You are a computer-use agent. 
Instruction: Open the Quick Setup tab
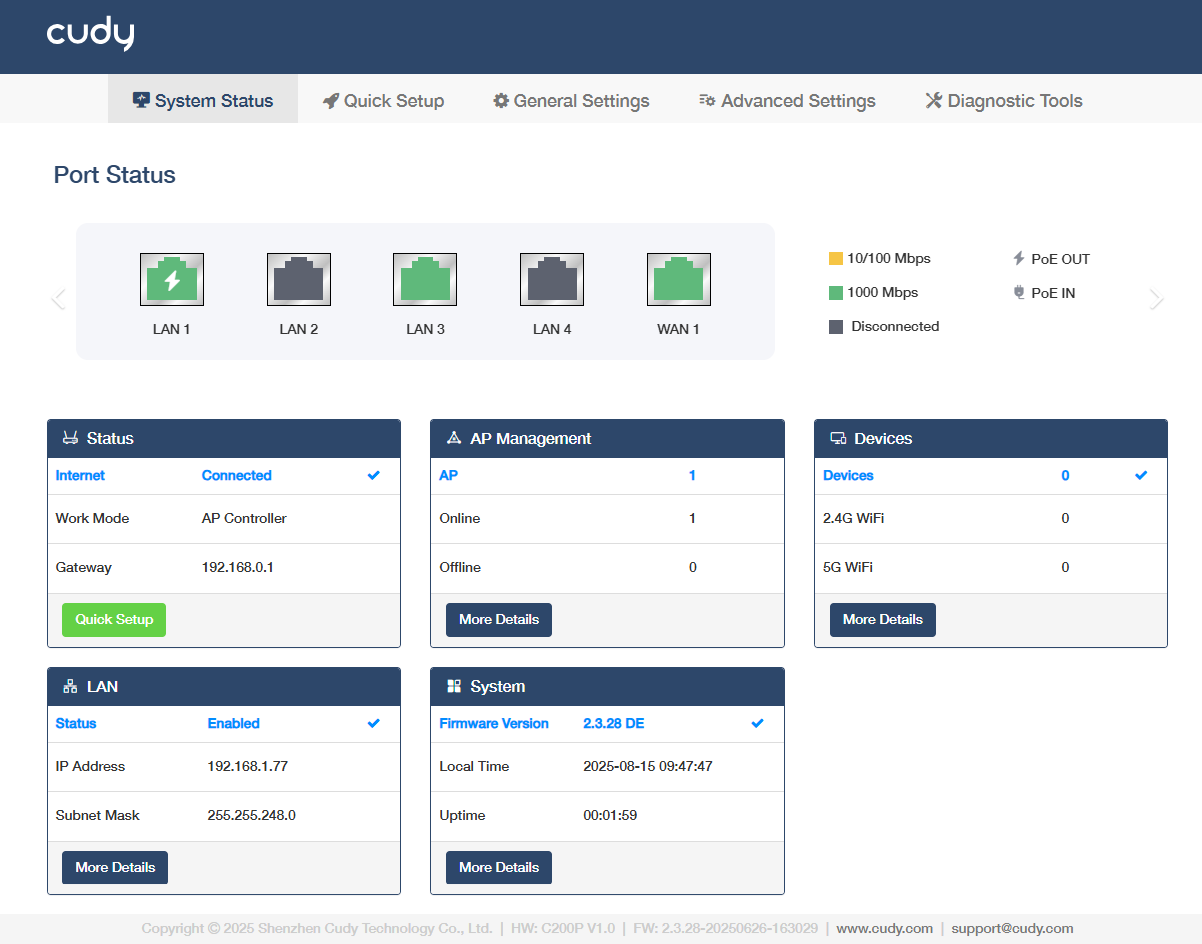tap(383, 100)
